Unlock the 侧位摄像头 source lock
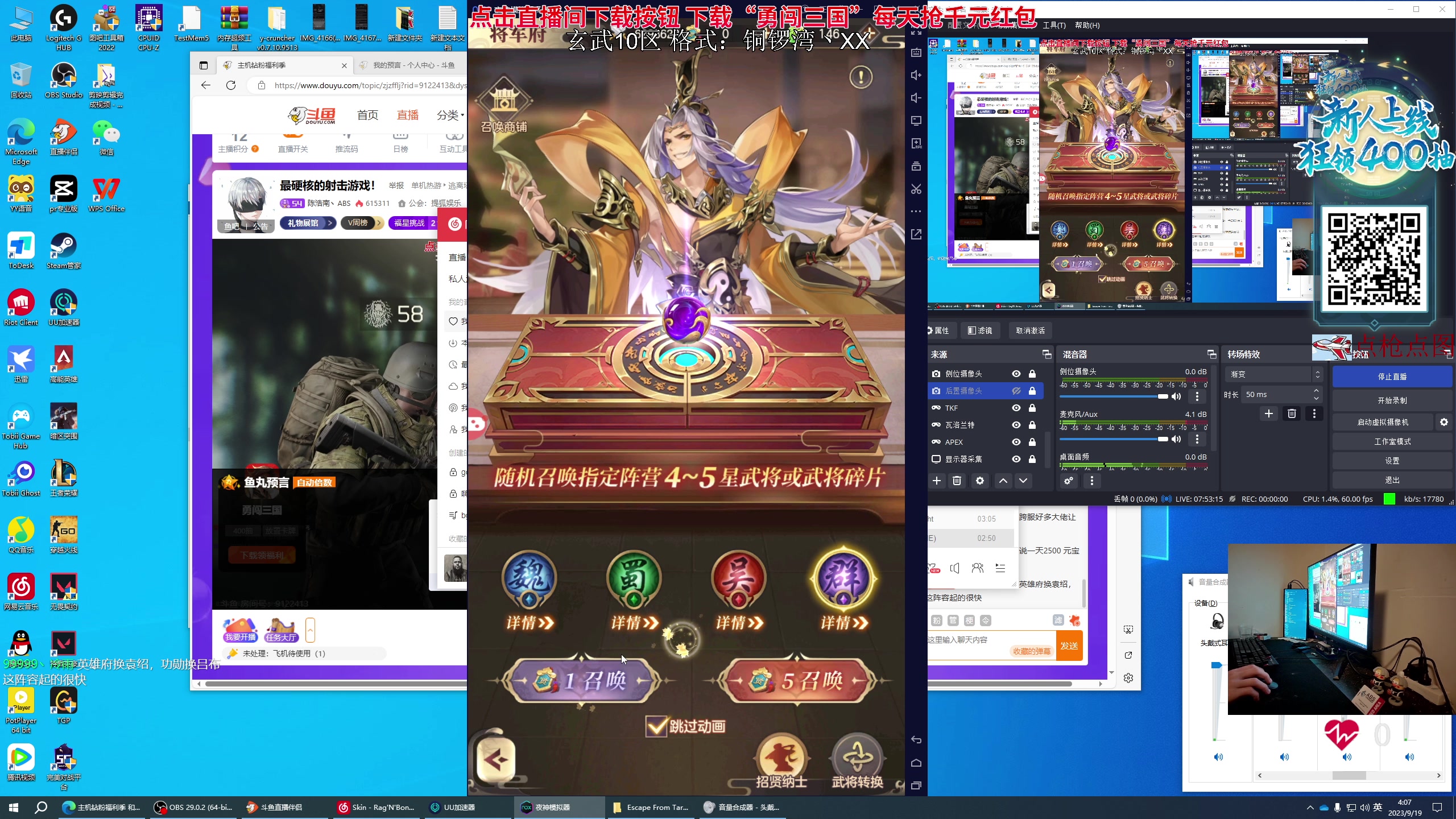The height and width of the screenshot is (819, 1456). (1032, 374)
